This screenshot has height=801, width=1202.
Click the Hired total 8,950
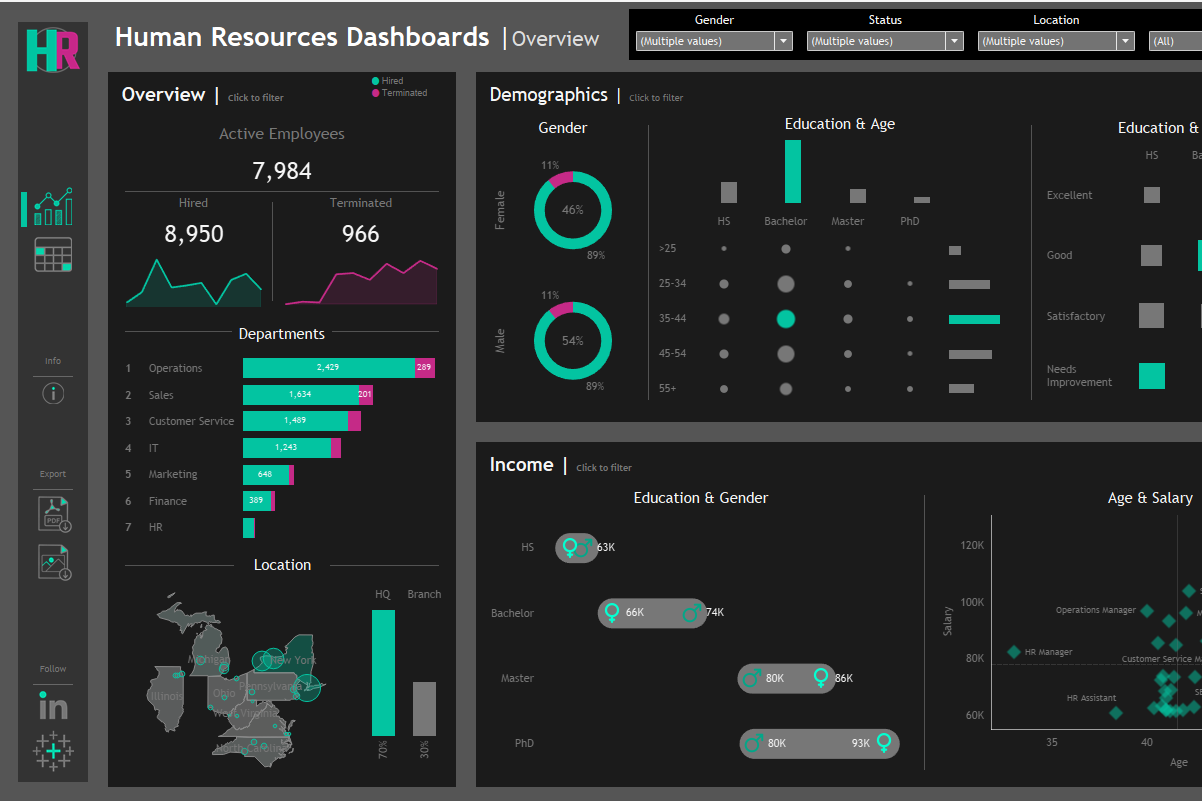[x=194, y=234]
